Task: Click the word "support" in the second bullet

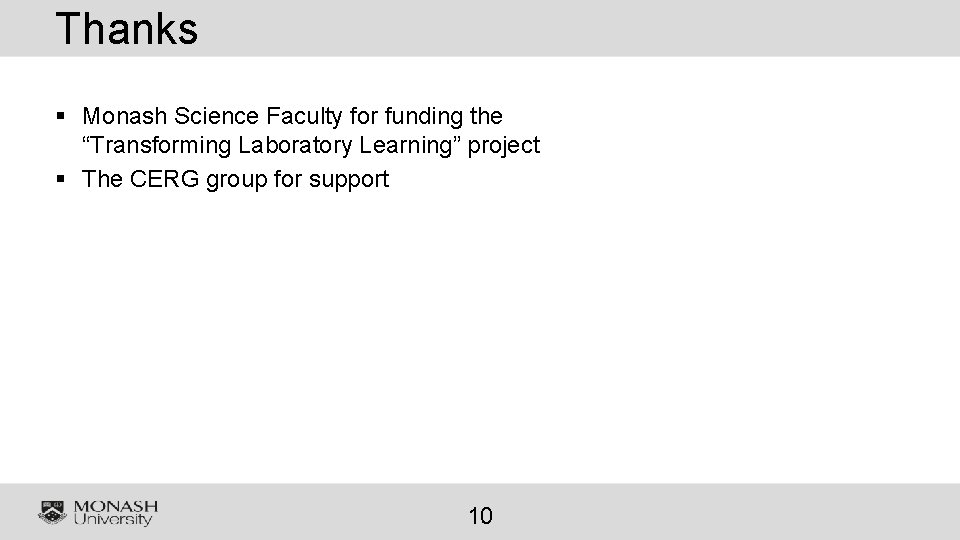Action: tap(349, 180)
